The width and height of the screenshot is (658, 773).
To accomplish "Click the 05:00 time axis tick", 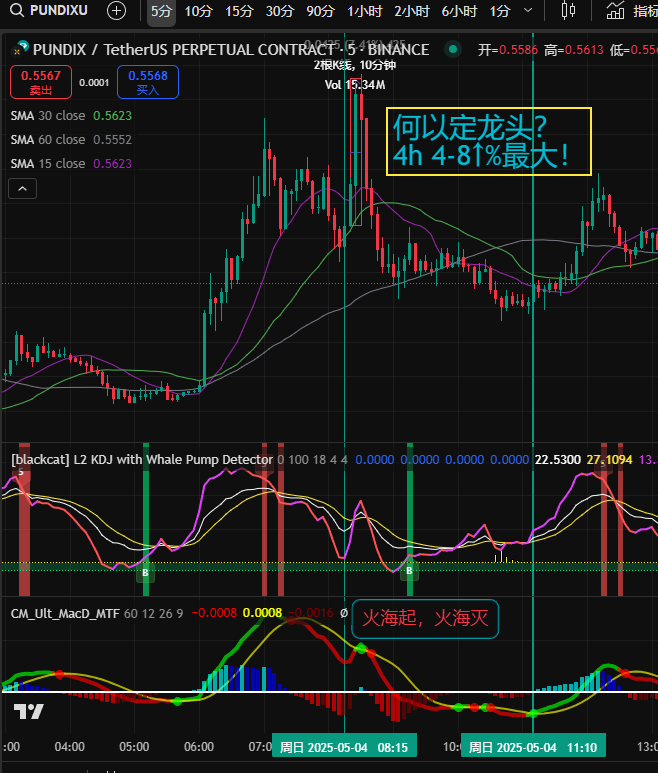I will click(x=134, y=746).
